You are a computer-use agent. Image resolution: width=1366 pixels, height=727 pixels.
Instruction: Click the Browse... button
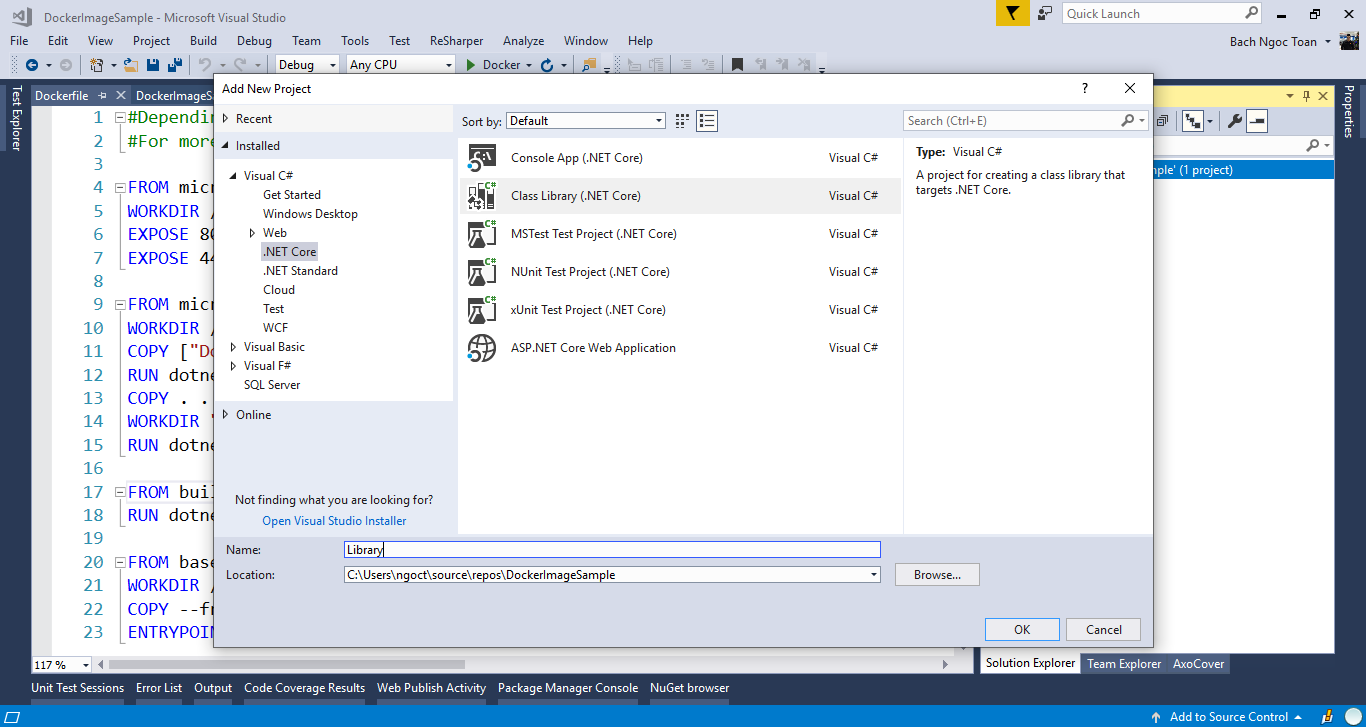click(937, 575)
